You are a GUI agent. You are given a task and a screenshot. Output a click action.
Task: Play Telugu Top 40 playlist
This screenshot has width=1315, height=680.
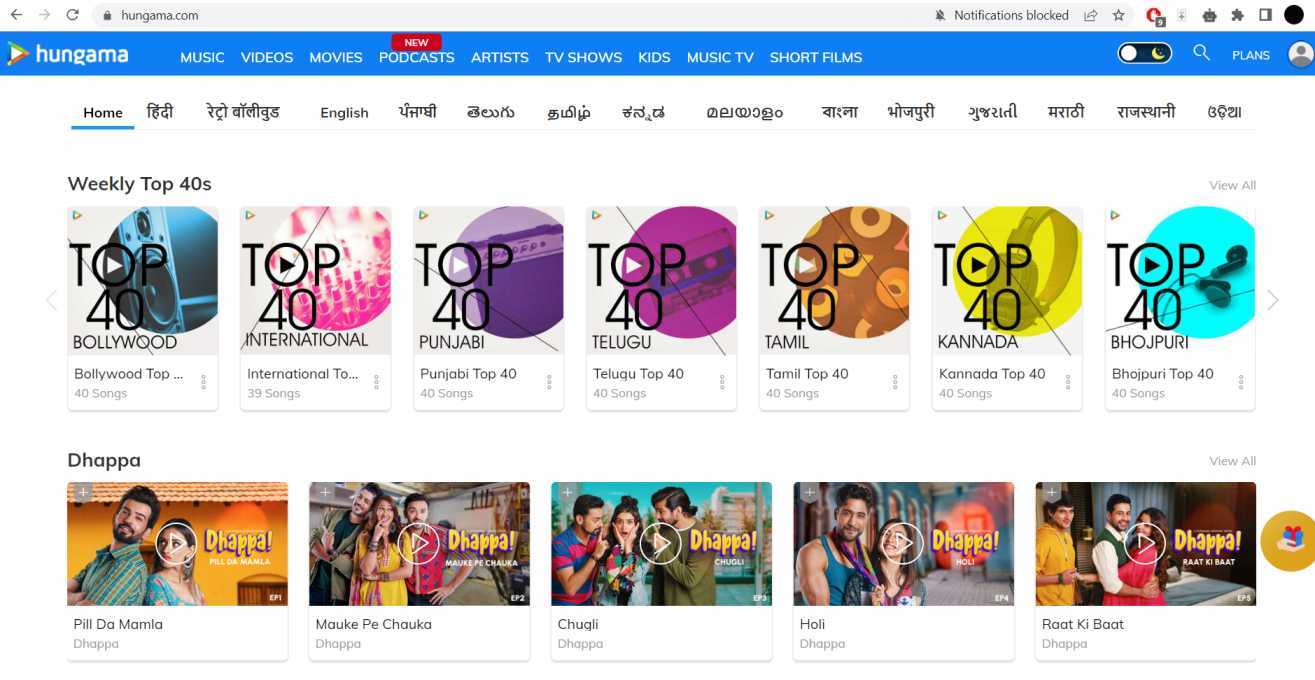(x=634, y=265)
